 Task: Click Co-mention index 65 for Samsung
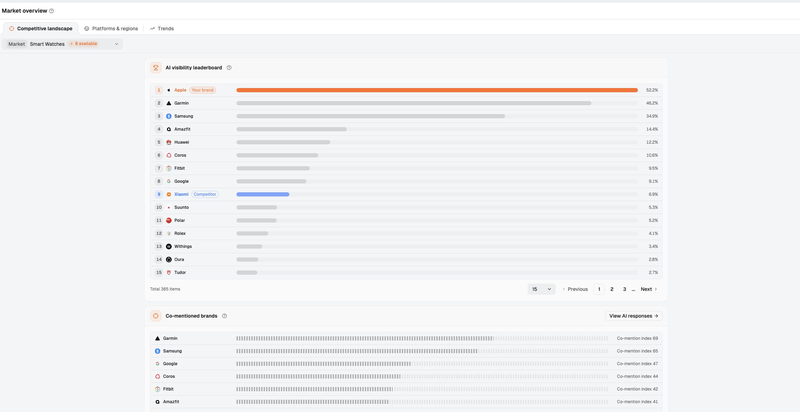pos(637,351)
